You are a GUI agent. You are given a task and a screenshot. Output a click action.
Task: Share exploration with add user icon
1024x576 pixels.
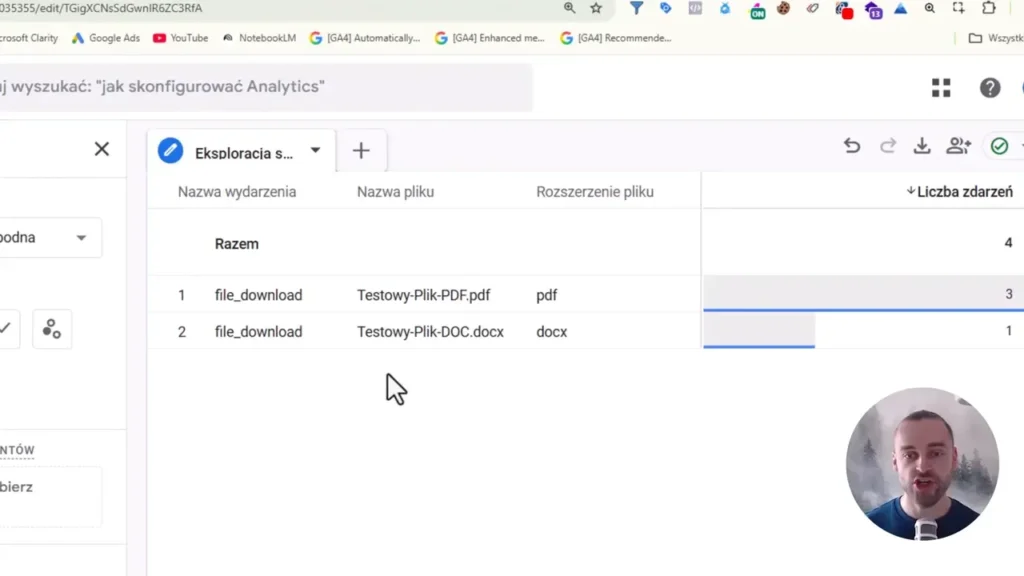coord(959,146)
